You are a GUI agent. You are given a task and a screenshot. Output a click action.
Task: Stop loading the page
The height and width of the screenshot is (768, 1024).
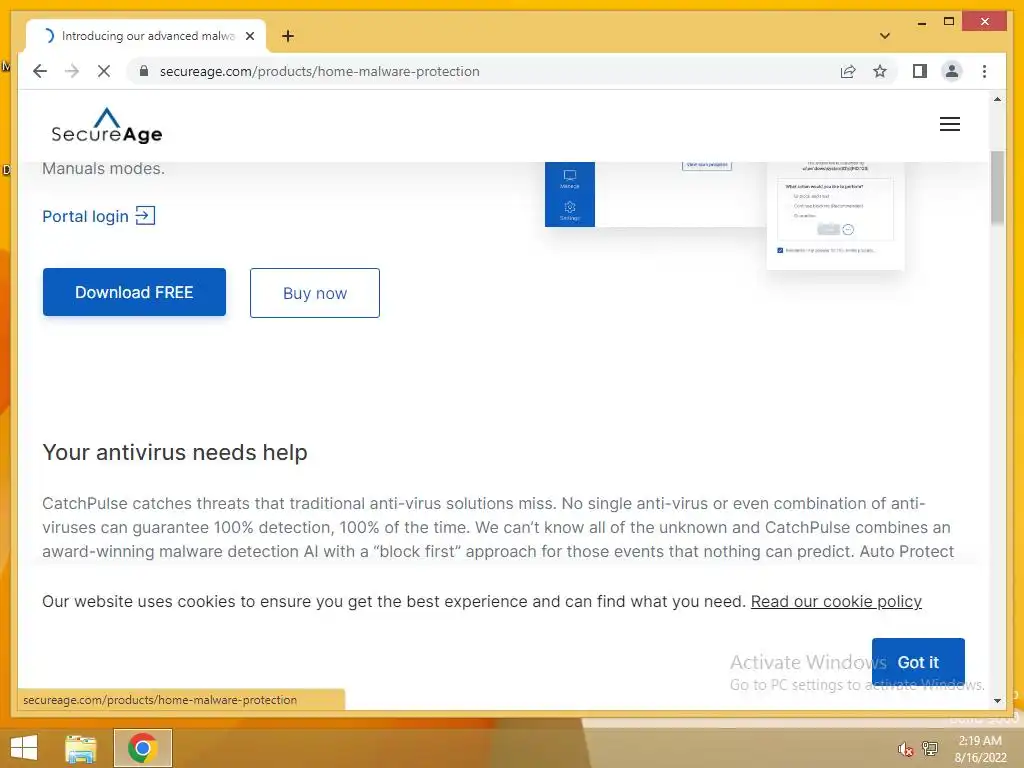click(104, 71)
